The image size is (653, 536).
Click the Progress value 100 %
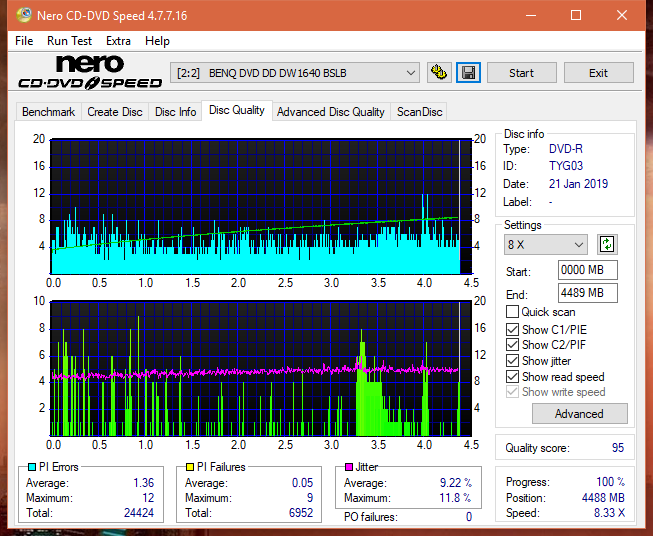point(611,482)
